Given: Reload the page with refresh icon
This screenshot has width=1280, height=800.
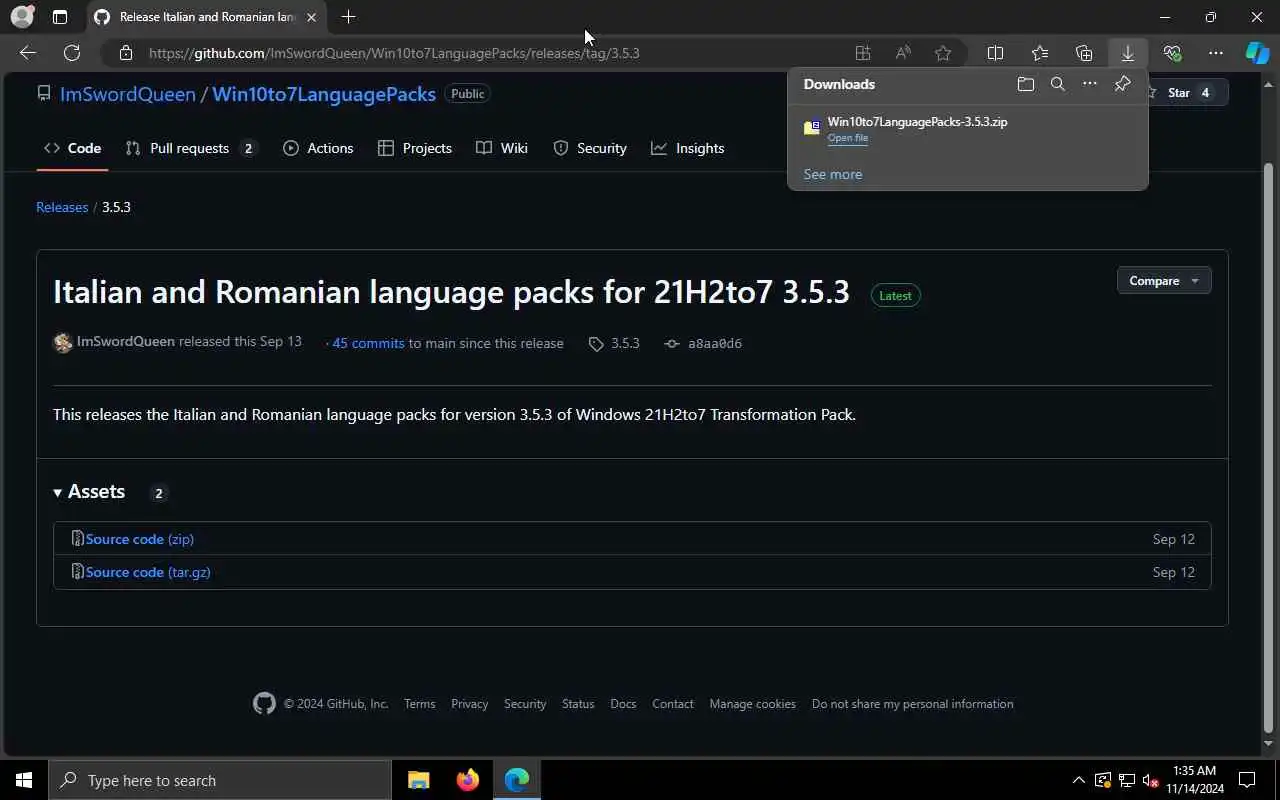Looking at the screenshot, I should coord(72,53).
